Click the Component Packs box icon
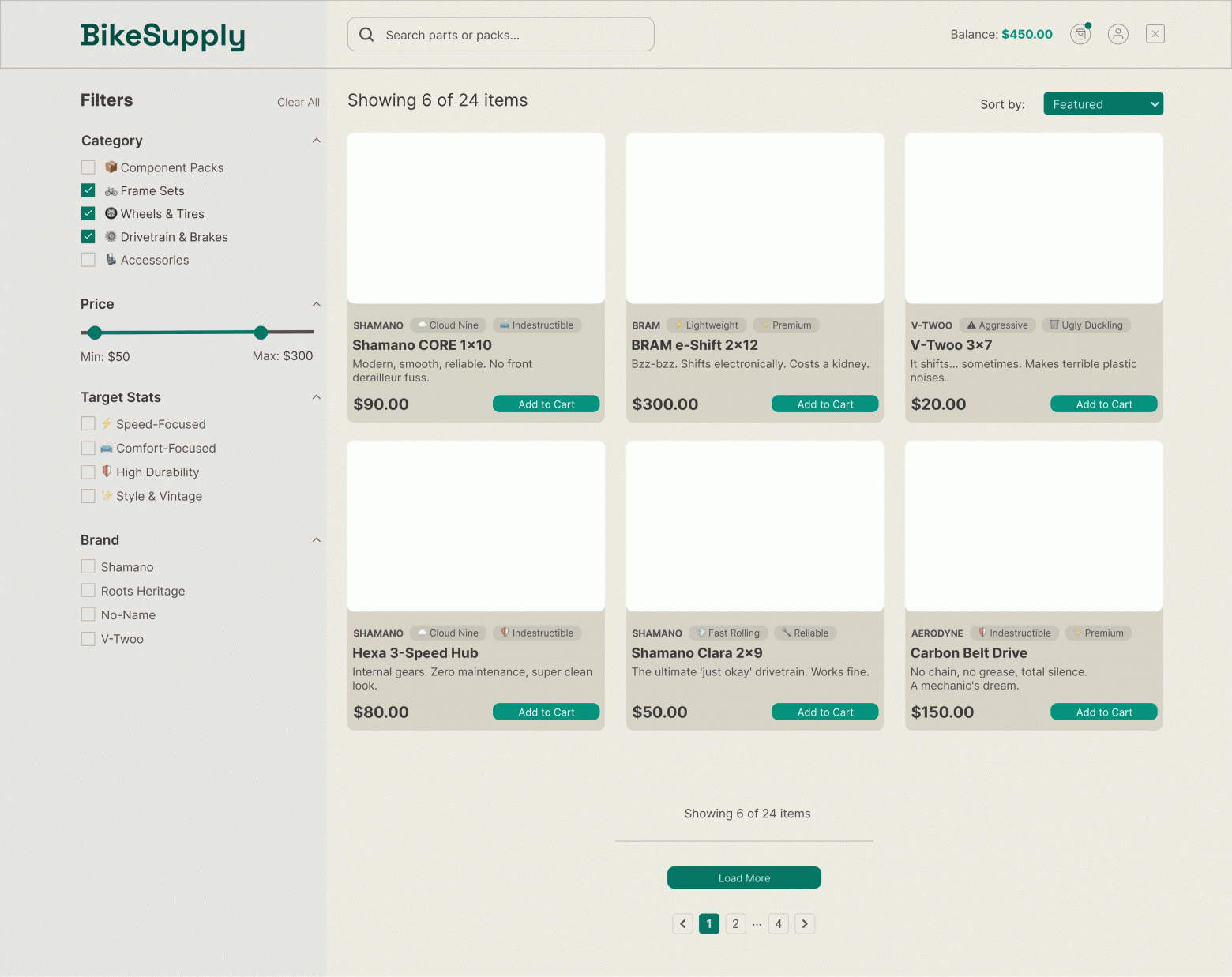Viewport: 1232px width, 977px height. [x=111, y=167]
